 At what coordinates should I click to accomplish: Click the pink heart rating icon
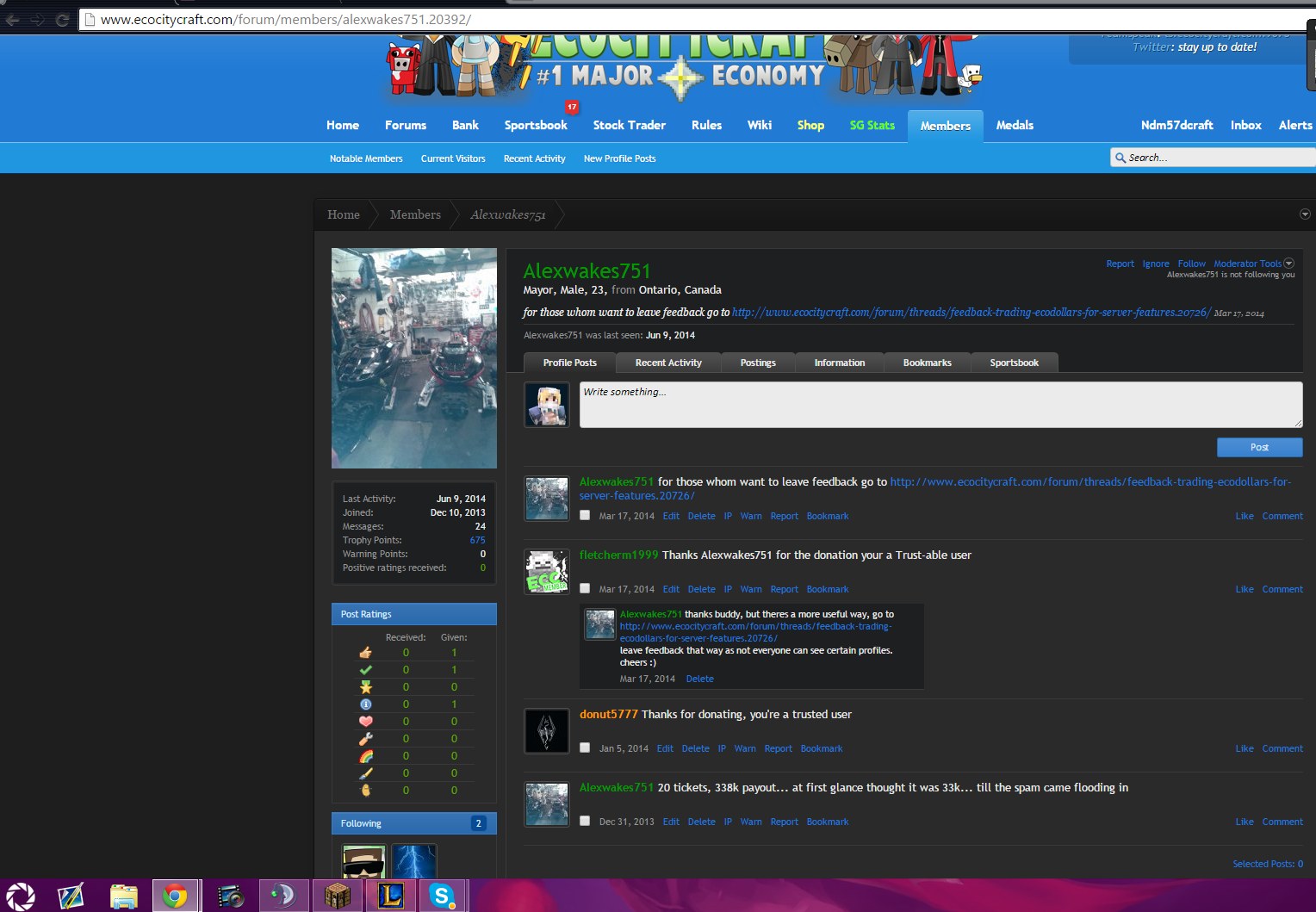pyautogui.click(x=366, y=722)
